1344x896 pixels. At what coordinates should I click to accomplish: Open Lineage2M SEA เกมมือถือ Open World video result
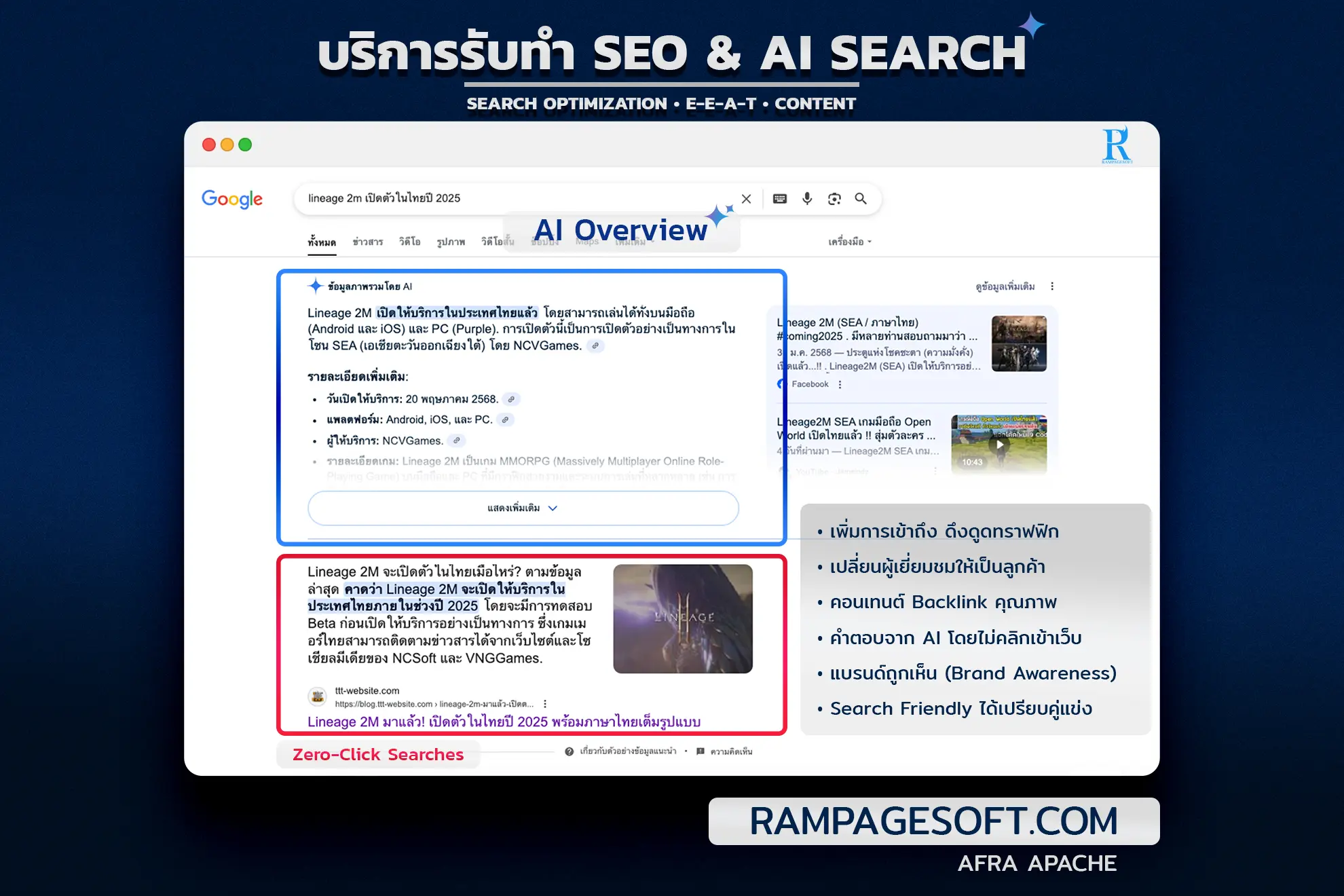857,428
